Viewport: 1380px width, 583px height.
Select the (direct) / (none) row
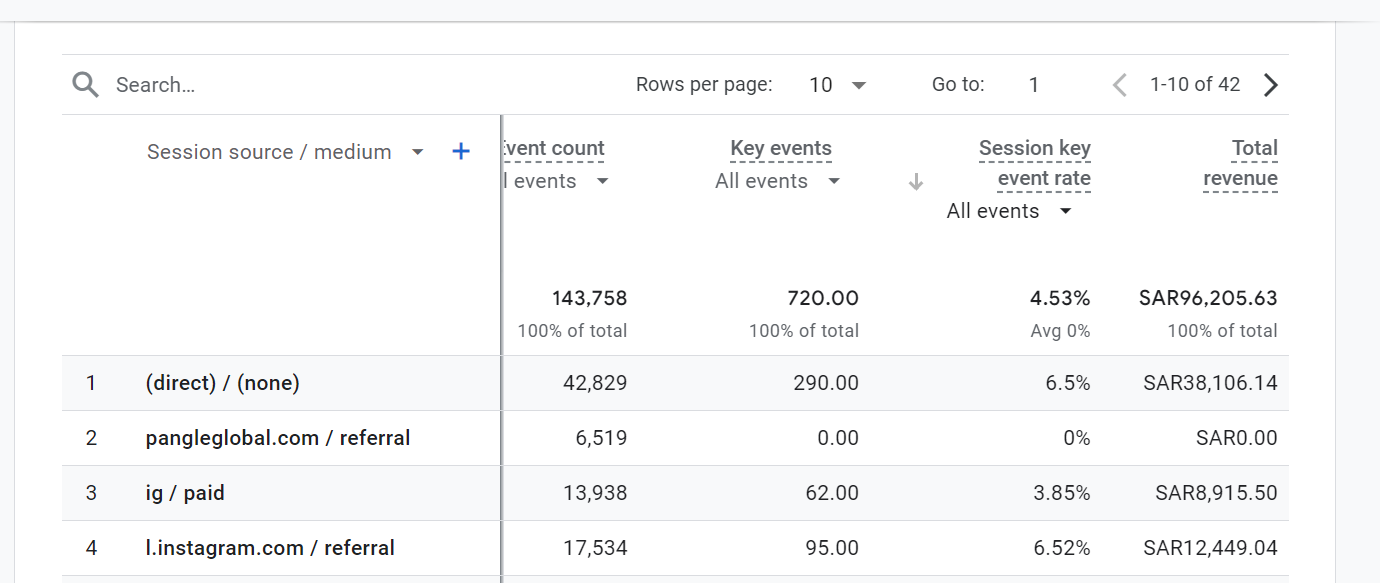[x=675, y=383]
